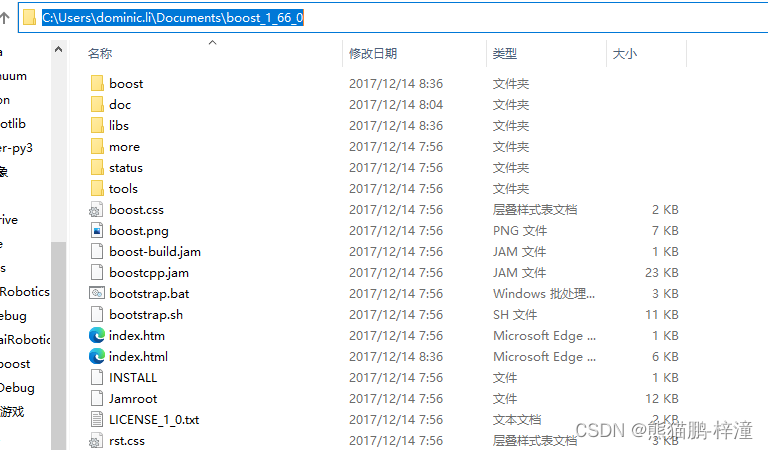This screenshot has width=768, height=450.
Task: Open the er-py3 item in navigation pane
Action: point(16,148)
